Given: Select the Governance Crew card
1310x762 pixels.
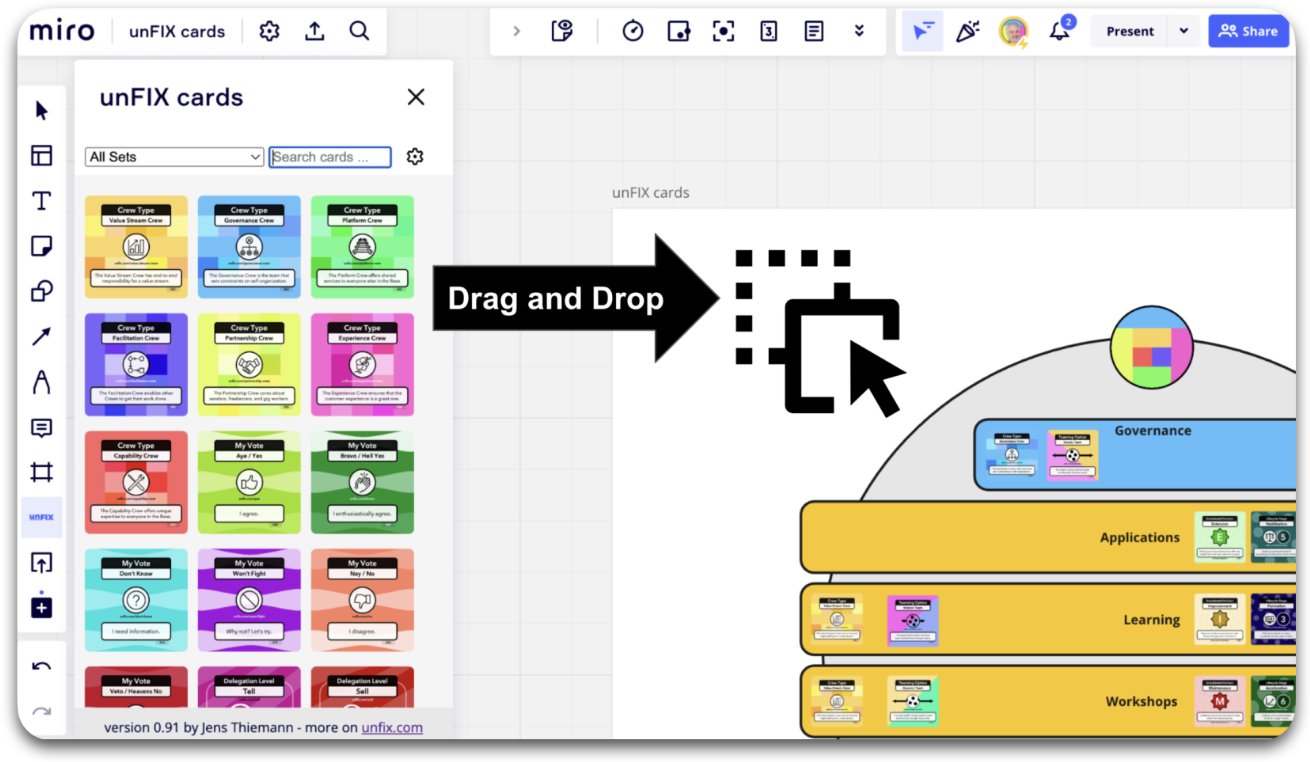Looking at the screenshot, I should click(x=249, y=247).
